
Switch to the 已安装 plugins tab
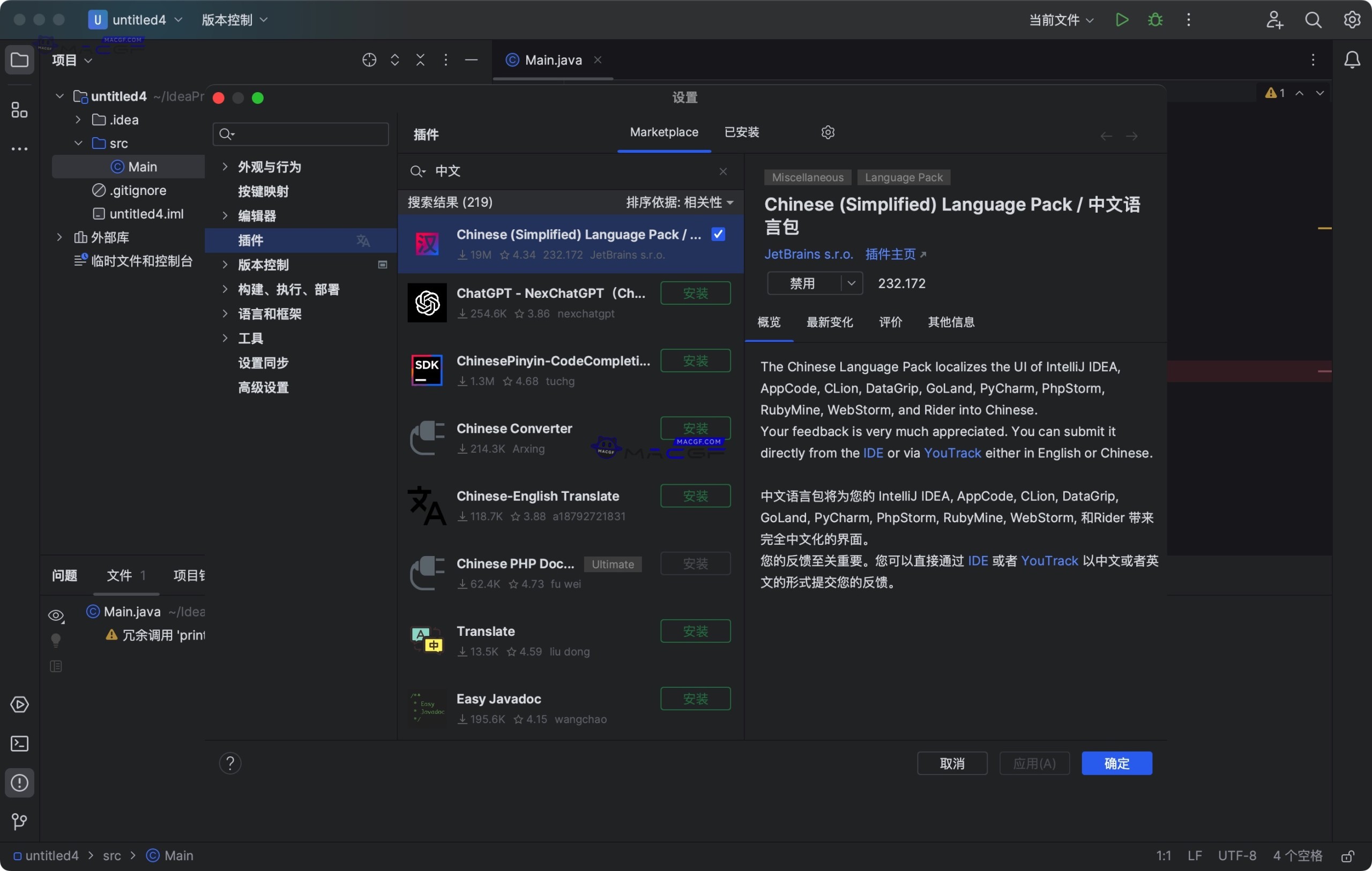click(x=741, y=132)
